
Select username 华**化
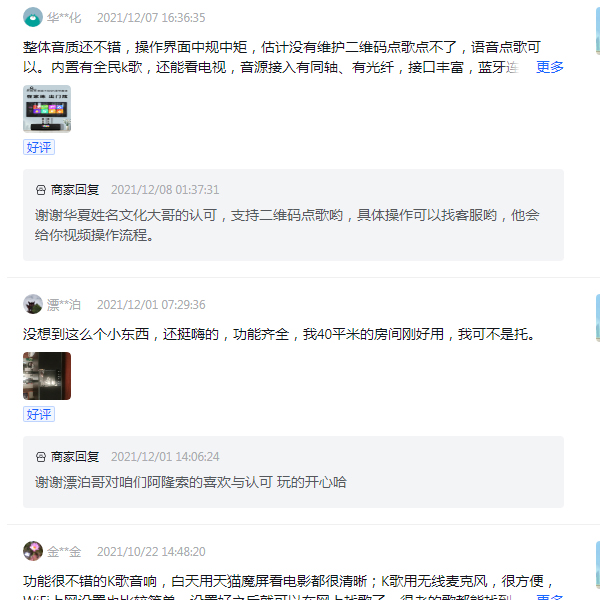(x=64, y=18)
